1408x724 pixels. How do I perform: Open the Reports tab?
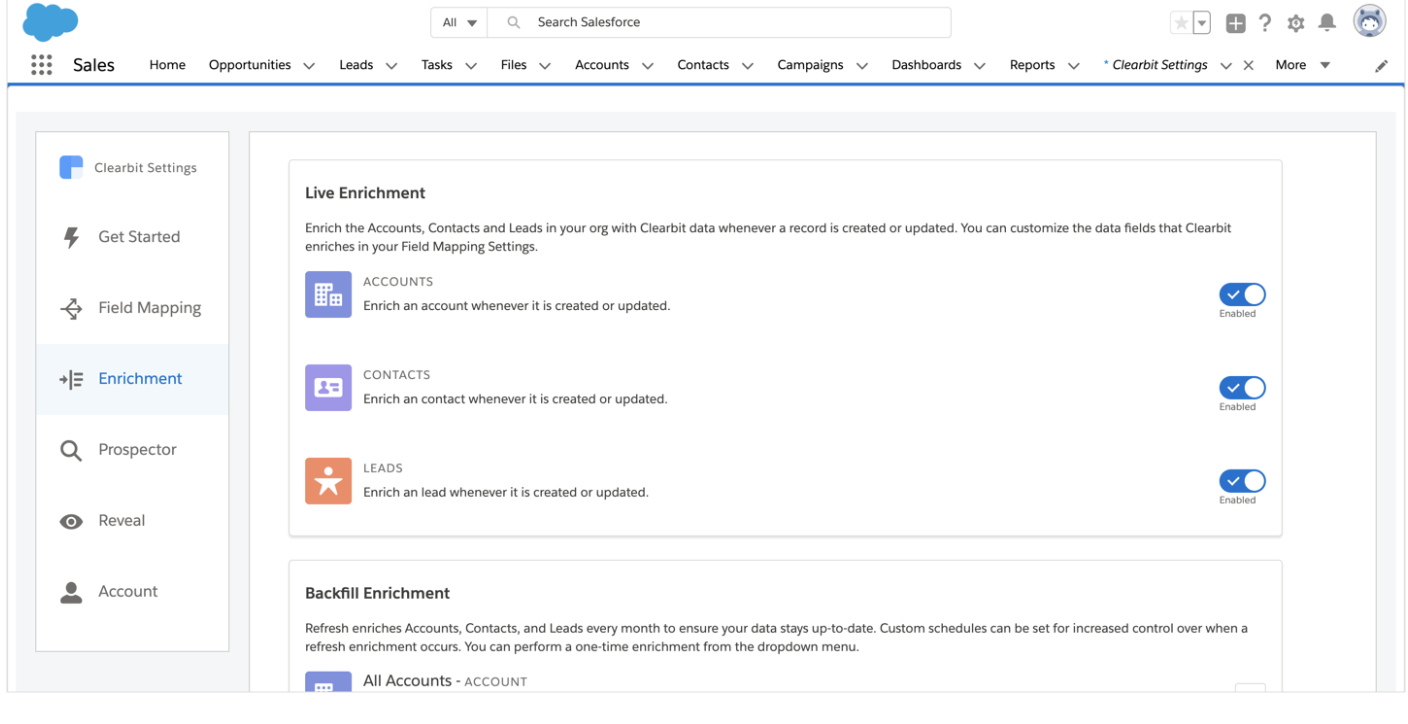pos(1032,65)
